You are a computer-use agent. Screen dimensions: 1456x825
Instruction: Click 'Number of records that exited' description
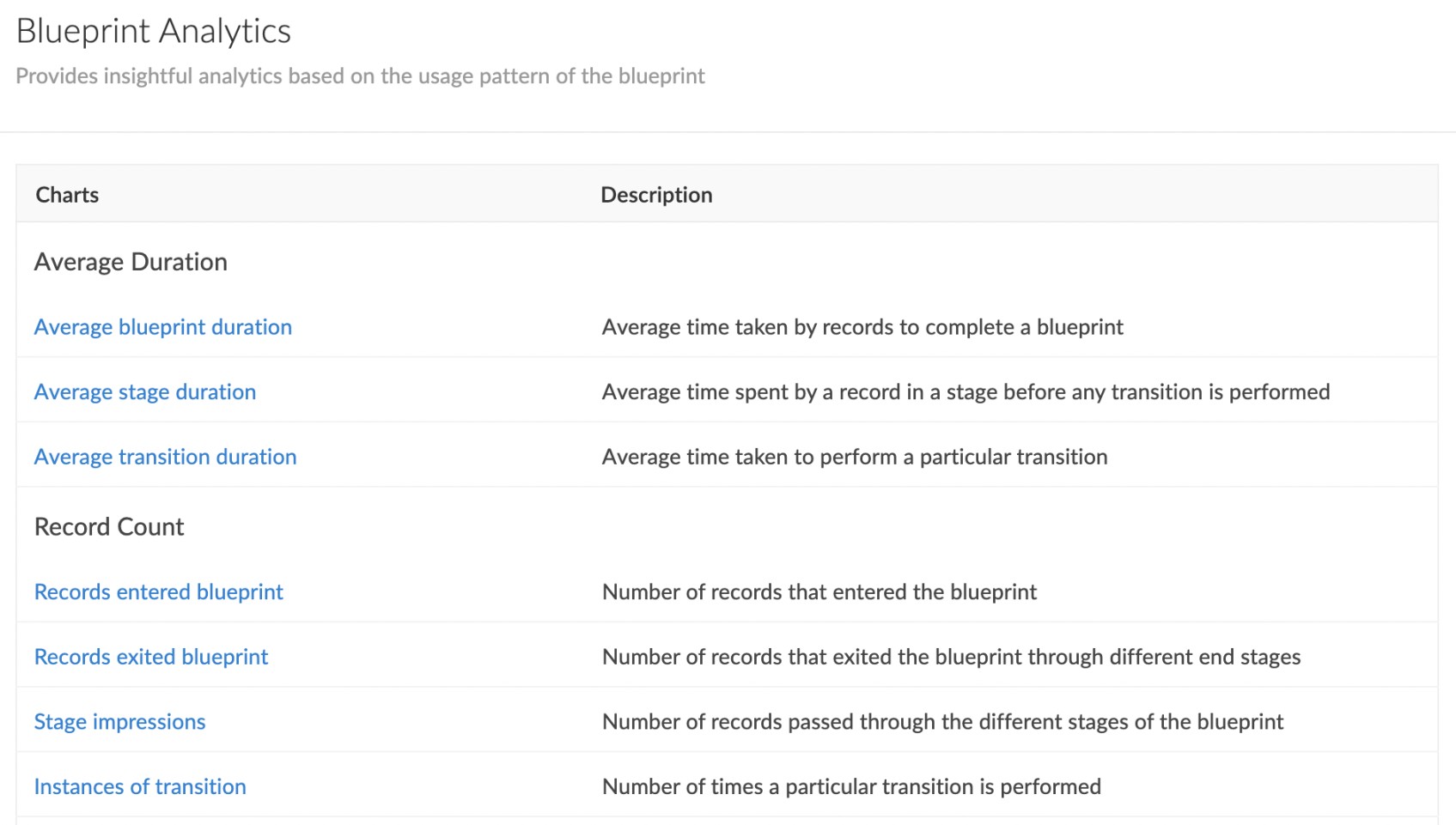pos(951,657)
